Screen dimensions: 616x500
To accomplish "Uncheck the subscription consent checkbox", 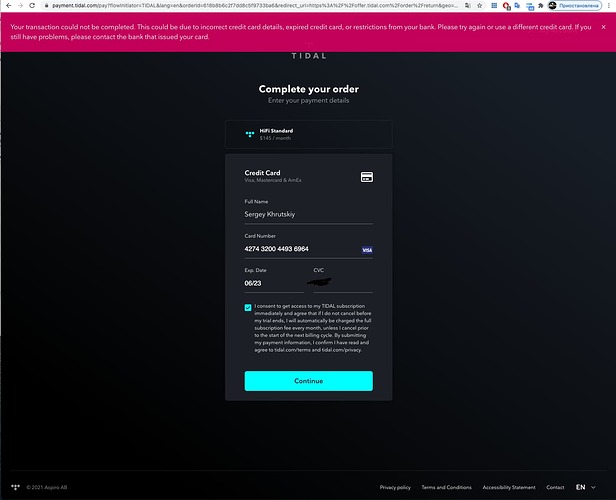I will 248,308.
